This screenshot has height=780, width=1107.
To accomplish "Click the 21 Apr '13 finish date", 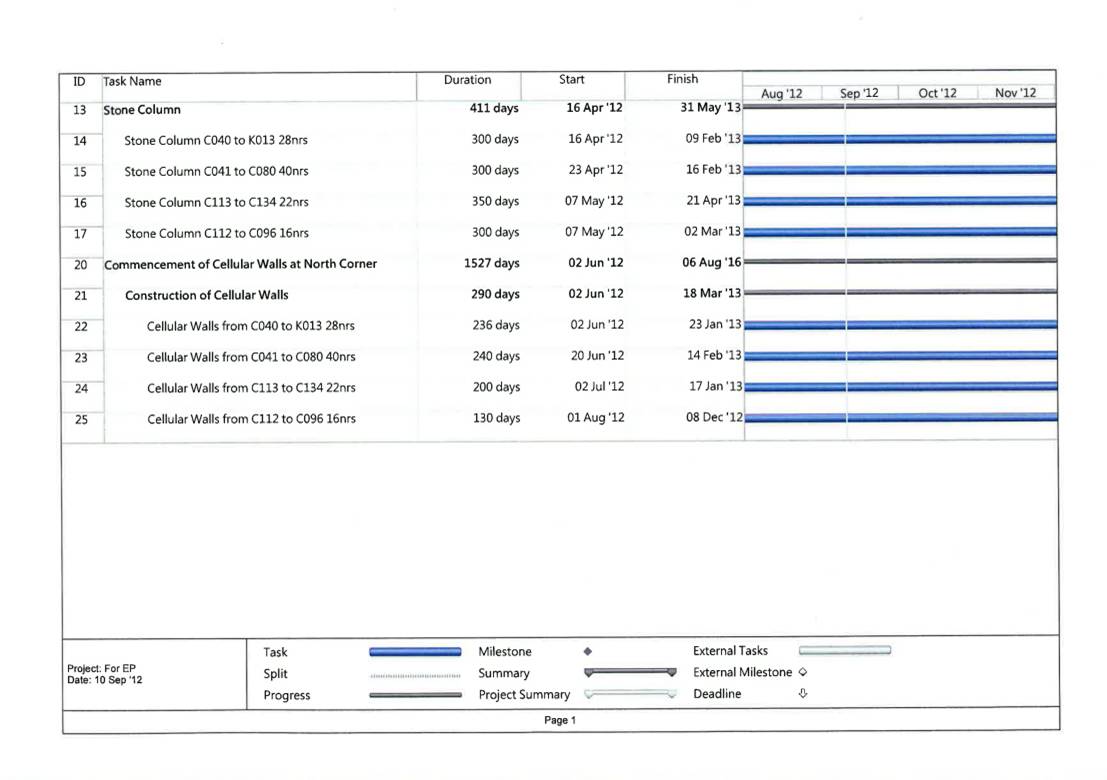I will click(x=714, y=200).
